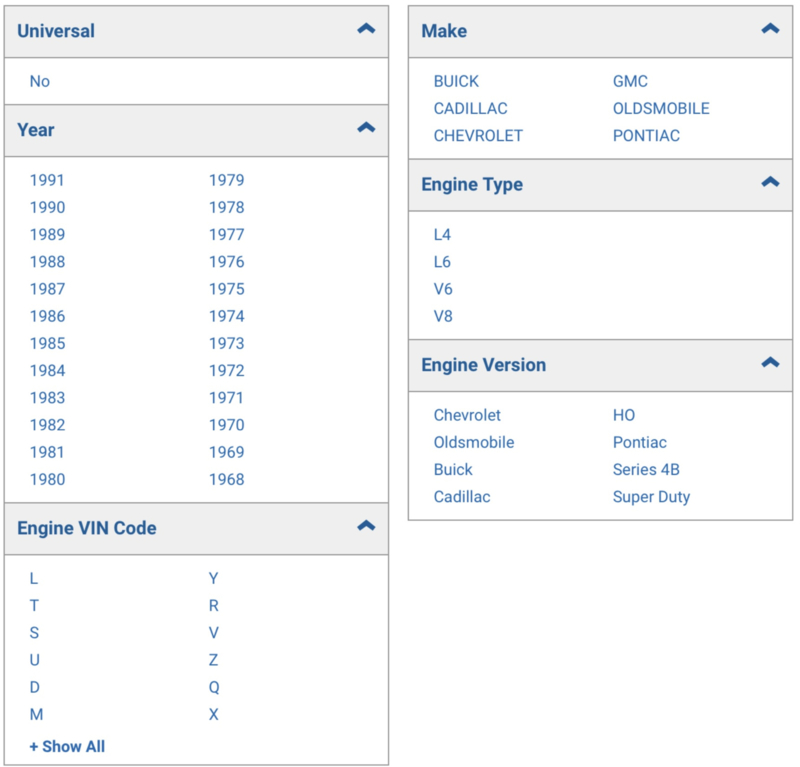Select year 1975 filter

[x=227, y=289]
